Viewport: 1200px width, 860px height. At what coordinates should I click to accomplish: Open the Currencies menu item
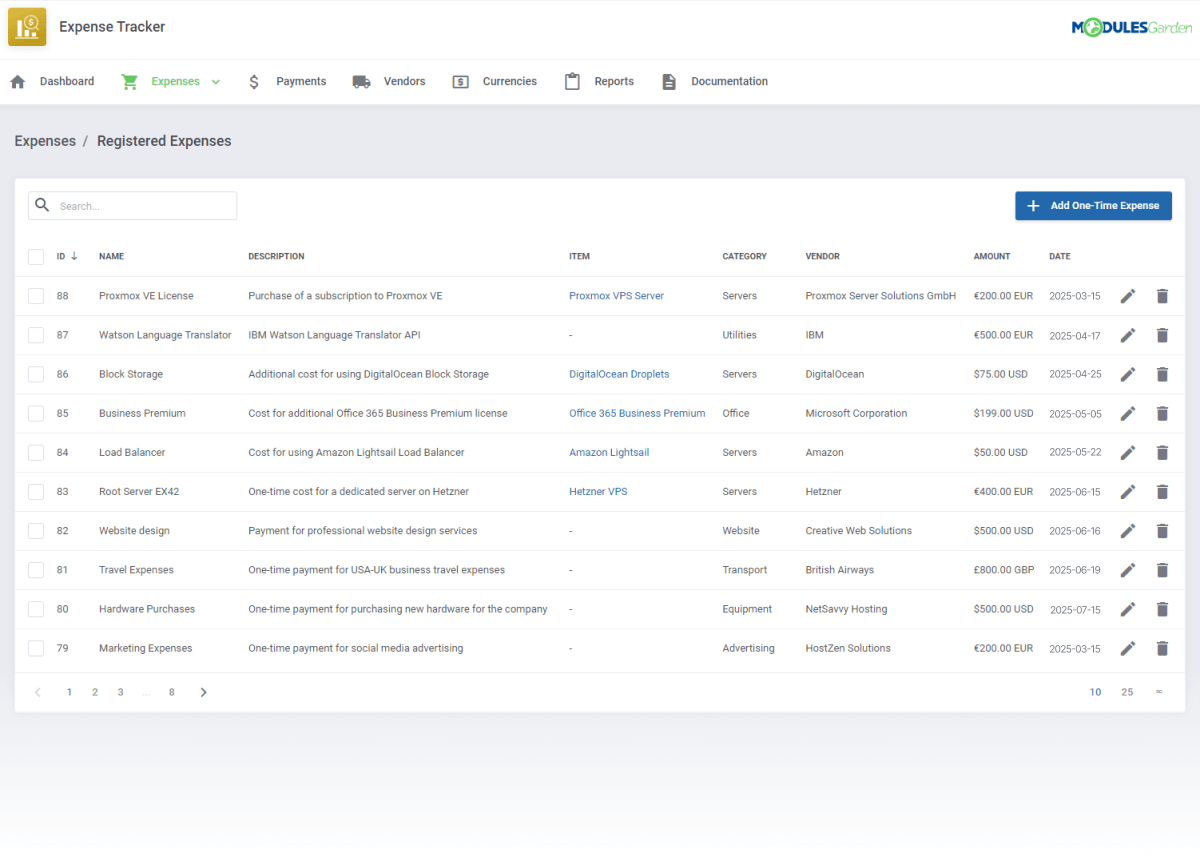coord(494,82)
